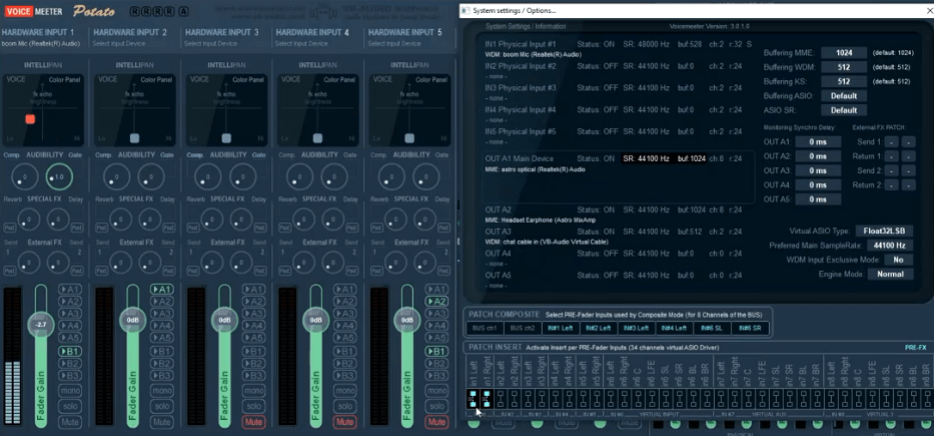Click Hardware Input 4 Compressor knob

[299, 177]
